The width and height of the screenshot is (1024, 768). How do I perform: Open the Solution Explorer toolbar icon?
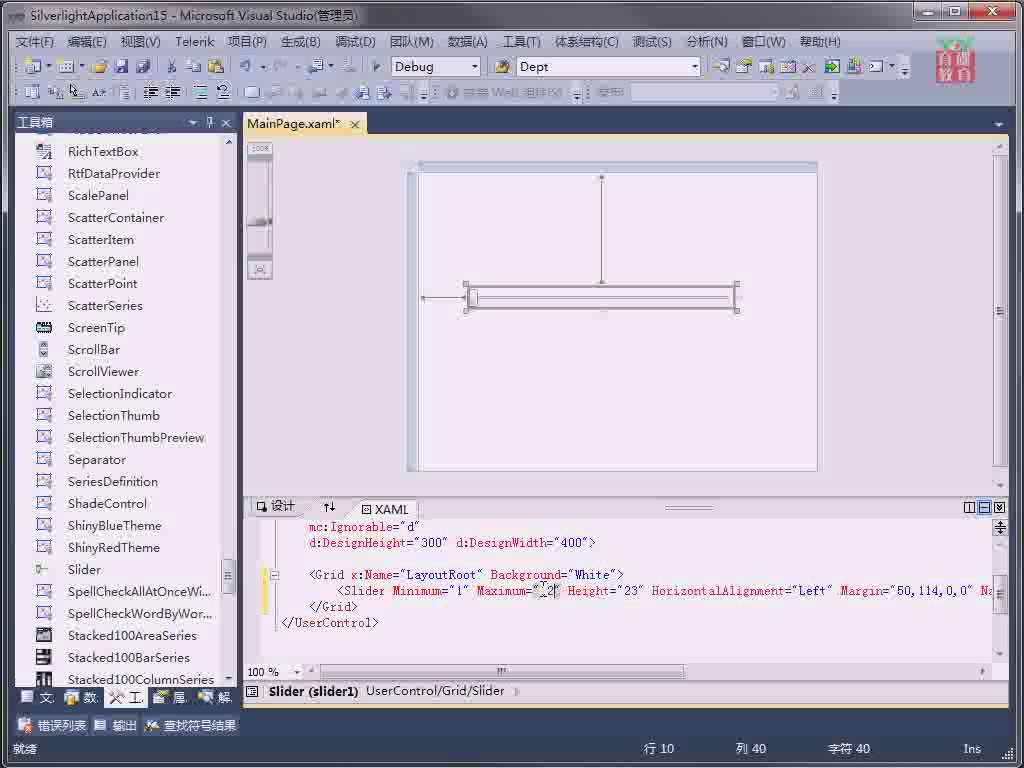click(x=722, y=66)
